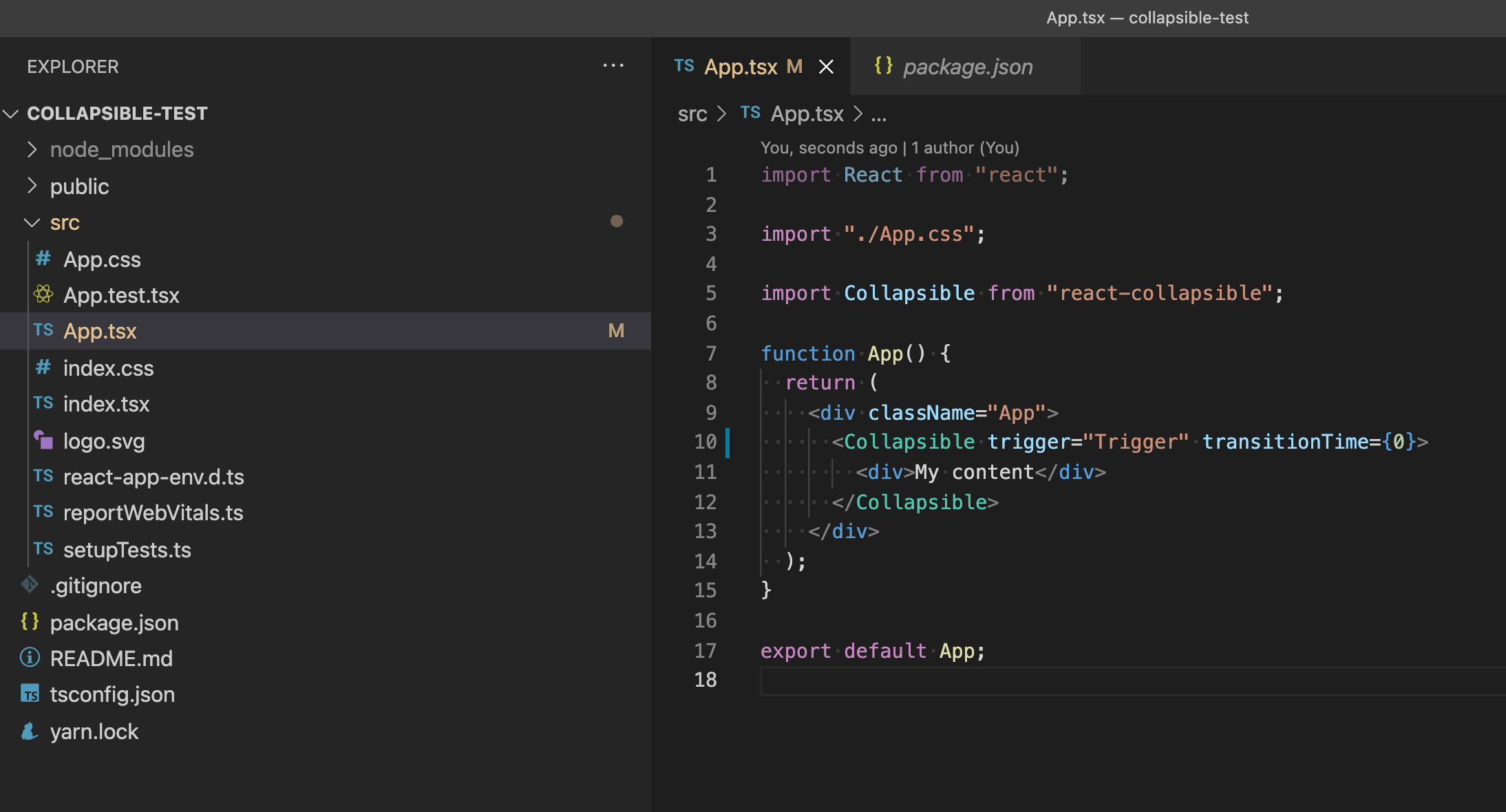The height and width of the screenshot is (812, 1506).
Task: Click the info icon beside README.md
Action: 30,658
